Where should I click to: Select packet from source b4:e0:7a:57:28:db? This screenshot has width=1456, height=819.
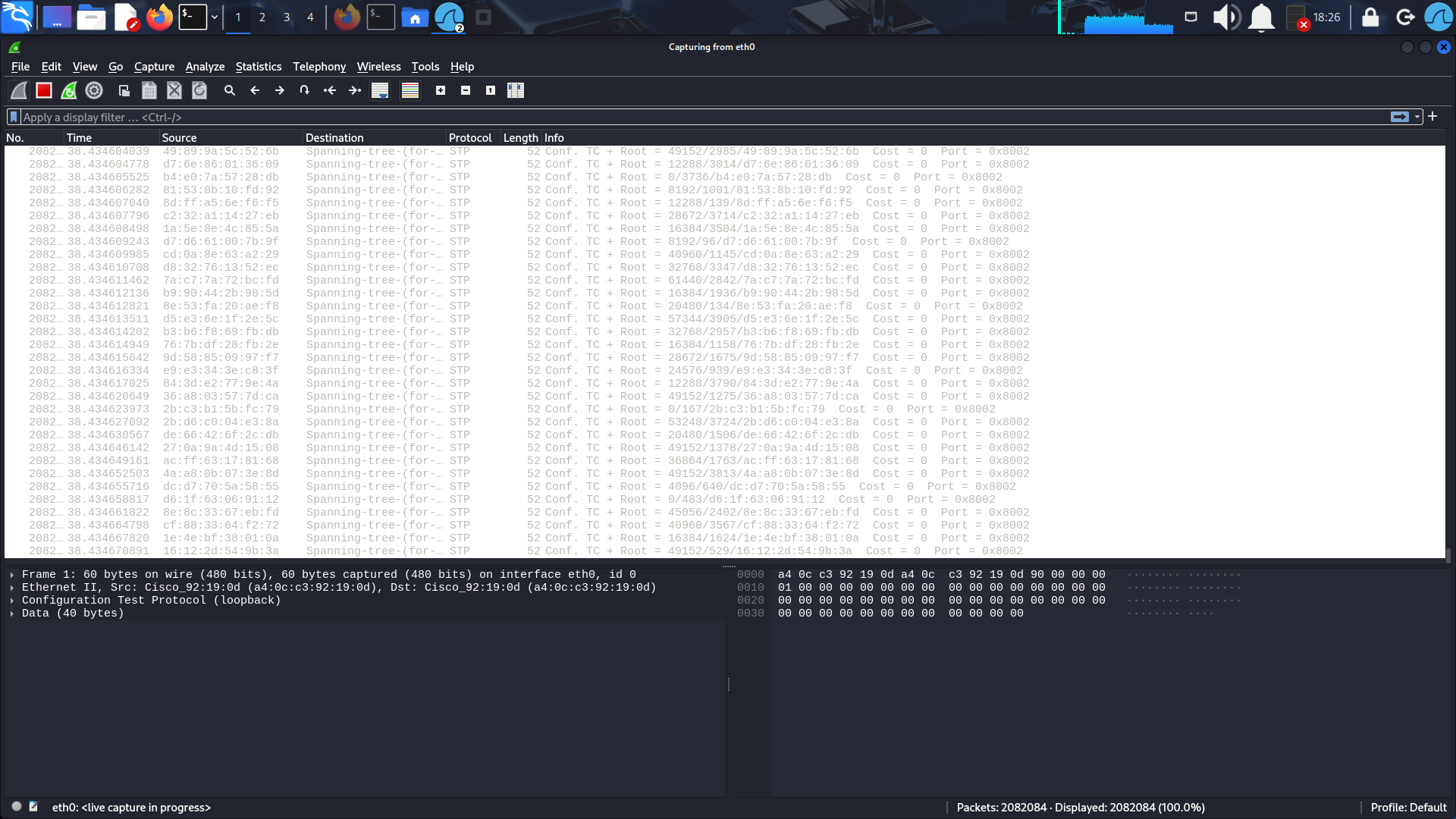724,177
